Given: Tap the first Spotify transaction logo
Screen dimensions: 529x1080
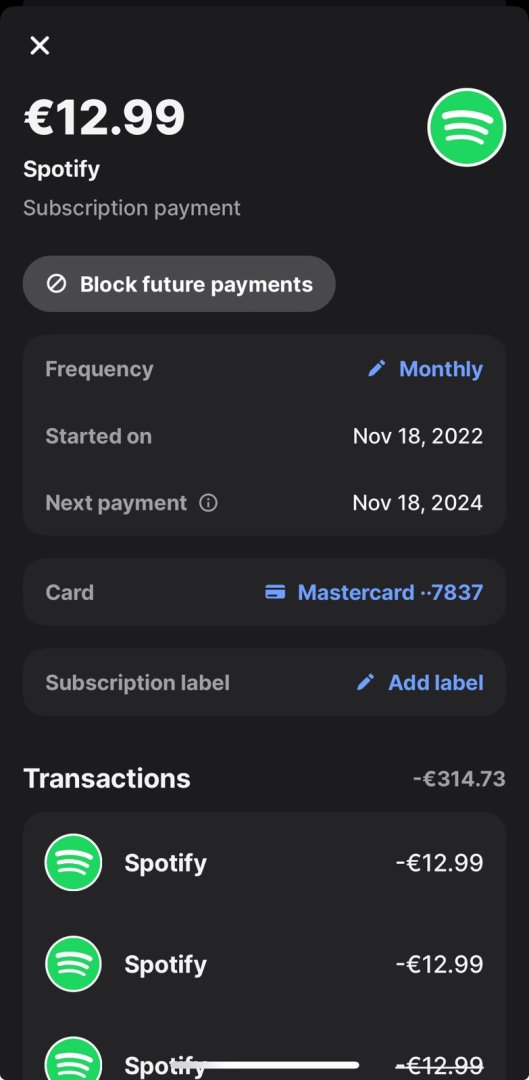Looking at the screenshot, I should (x=73, y=862).
